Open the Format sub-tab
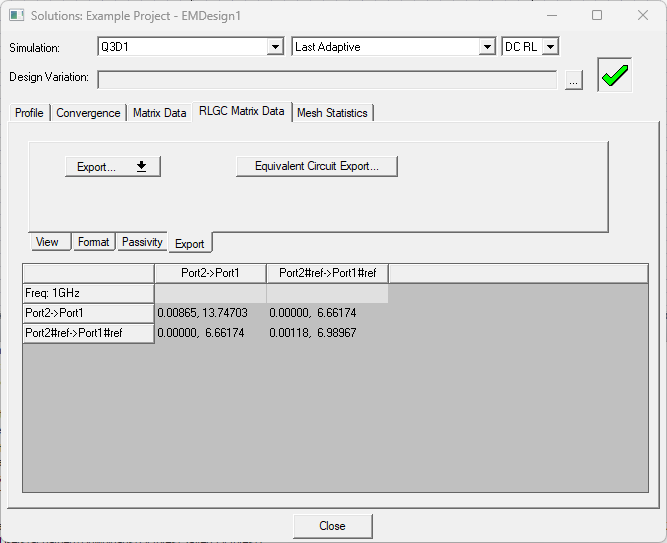This screenshot has height=543, width=667. point(94,242)
